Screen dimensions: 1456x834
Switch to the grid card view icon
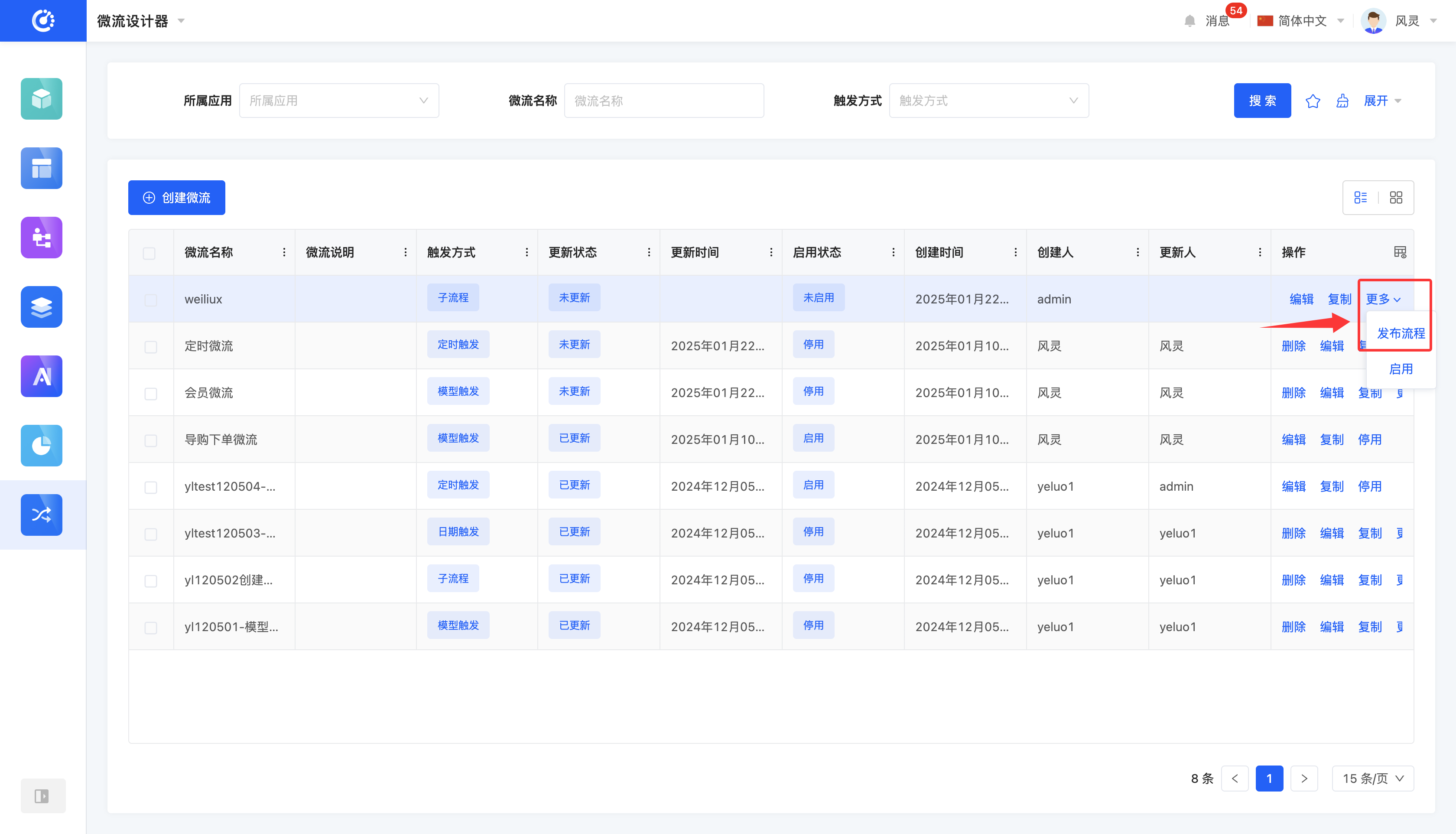1396,198
